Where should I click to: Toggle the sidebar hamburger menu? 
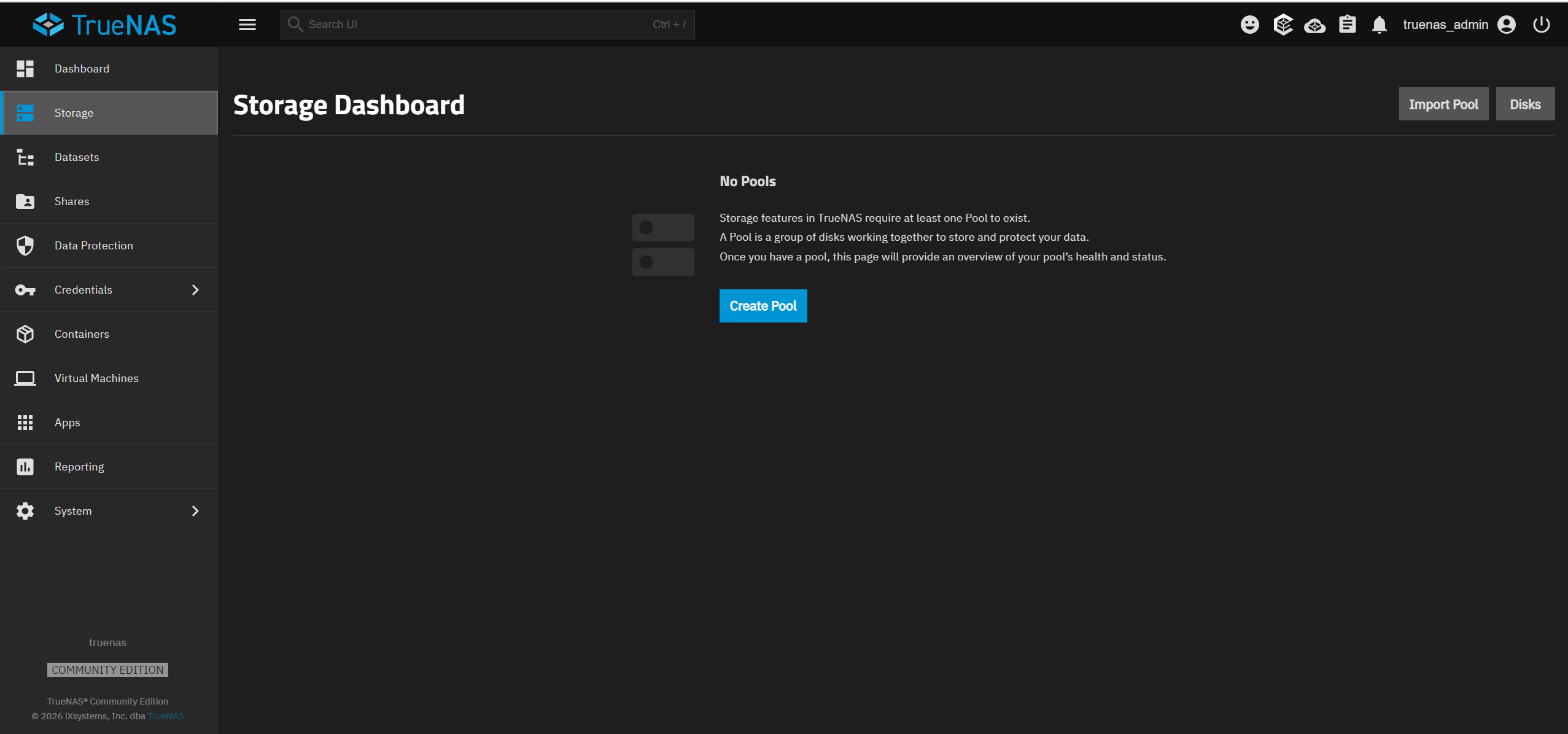(x=247, y=25)
